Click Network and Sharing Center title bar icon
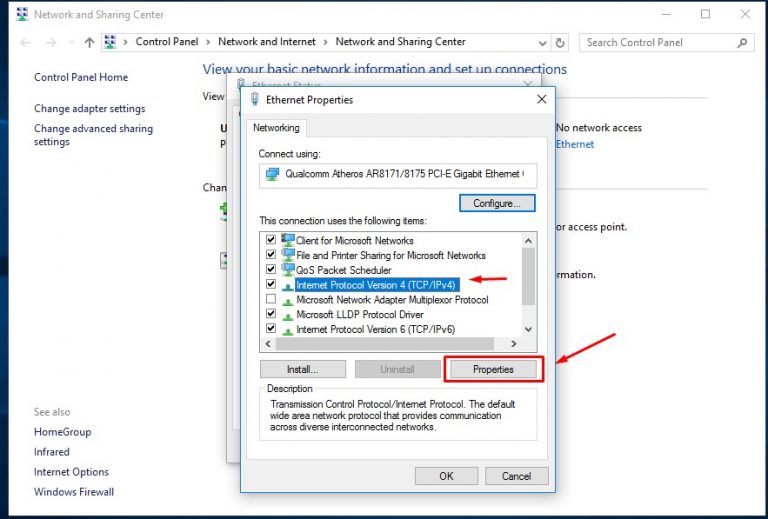Image resolution: width=768 pixels, height=519 pixels. tap(22, 15)
